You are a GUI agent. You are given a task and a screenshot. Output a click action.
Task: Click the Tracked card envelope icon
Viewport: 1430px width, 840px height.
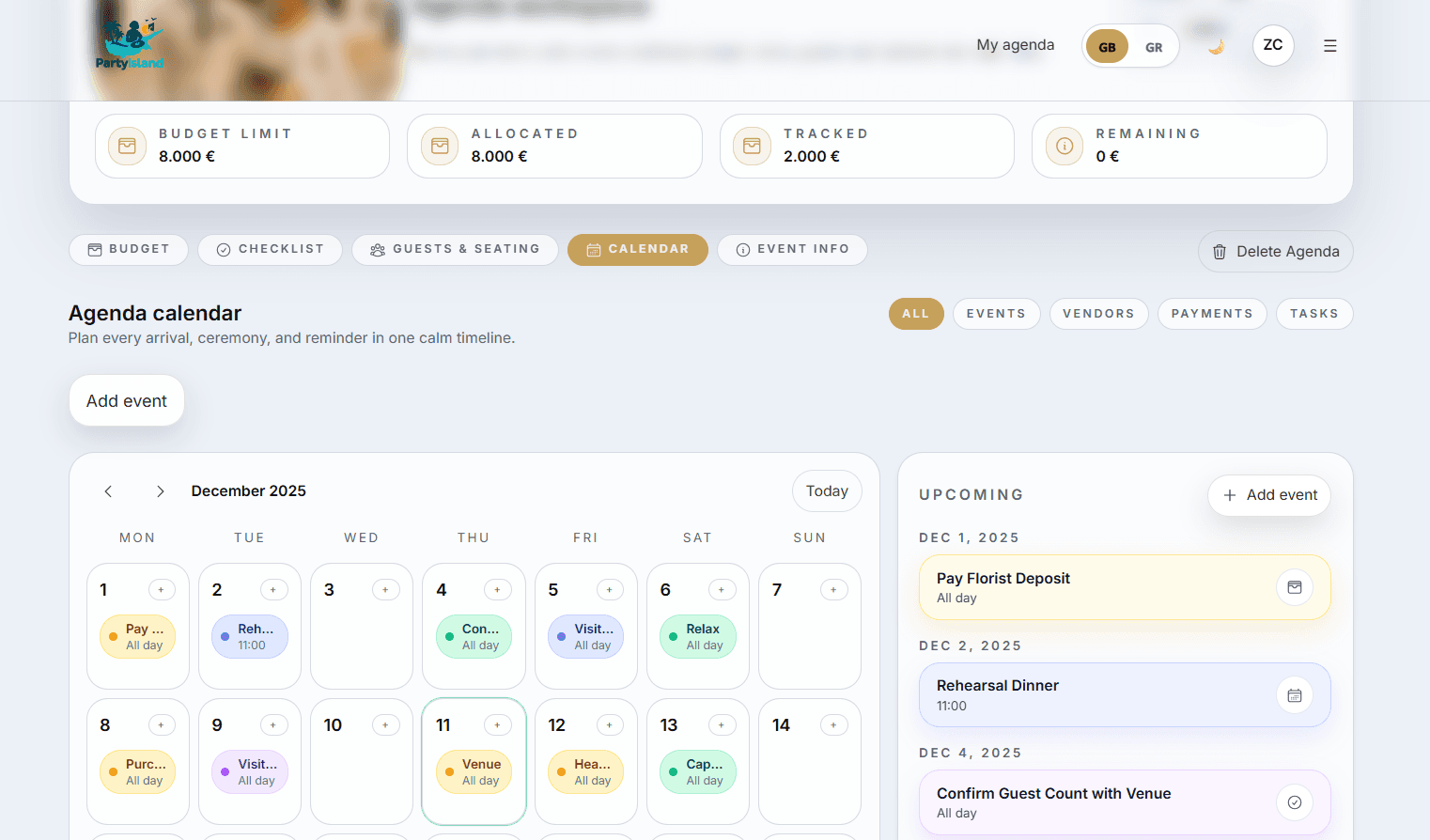click(x=752, y=146)
